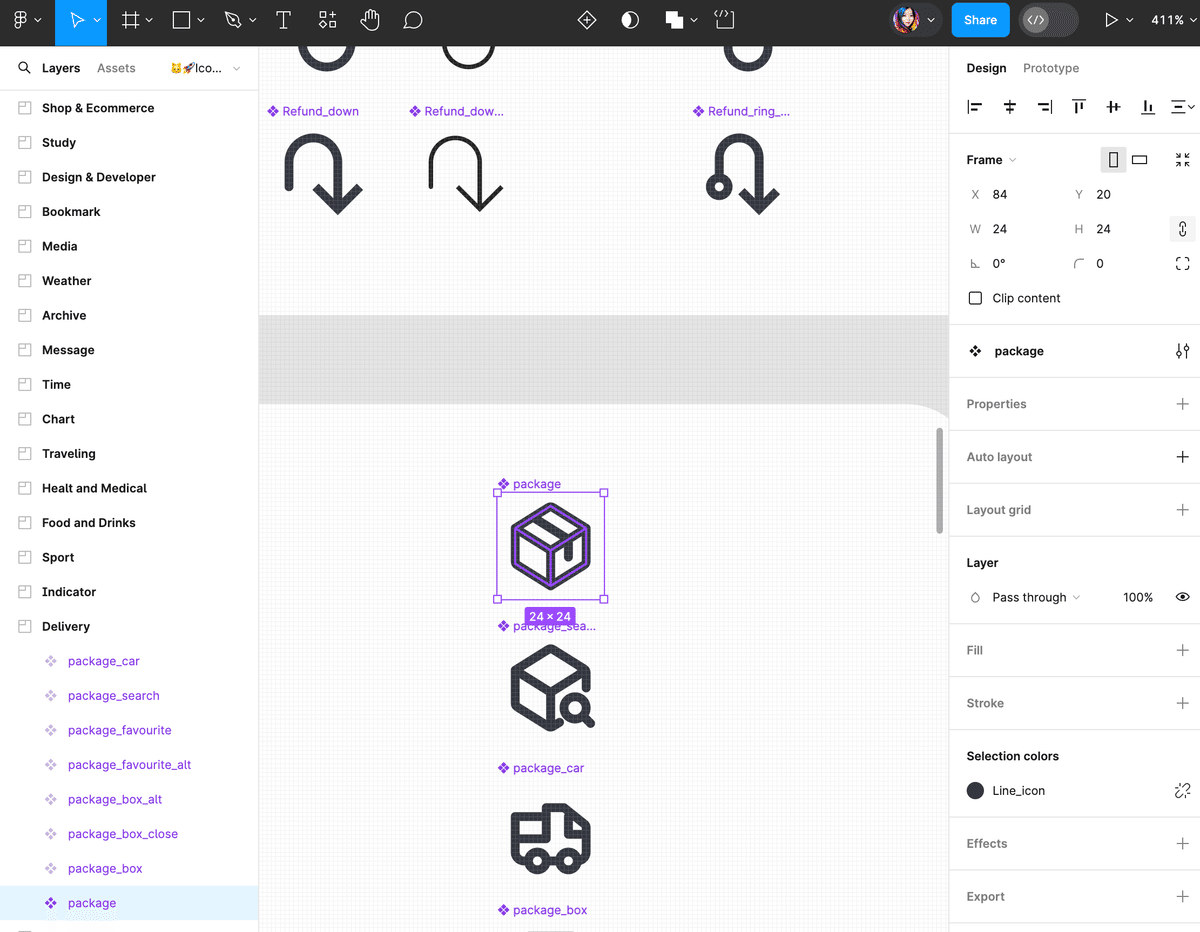
Task: Click Resize to fit icon
Action: click(1183, 160)
